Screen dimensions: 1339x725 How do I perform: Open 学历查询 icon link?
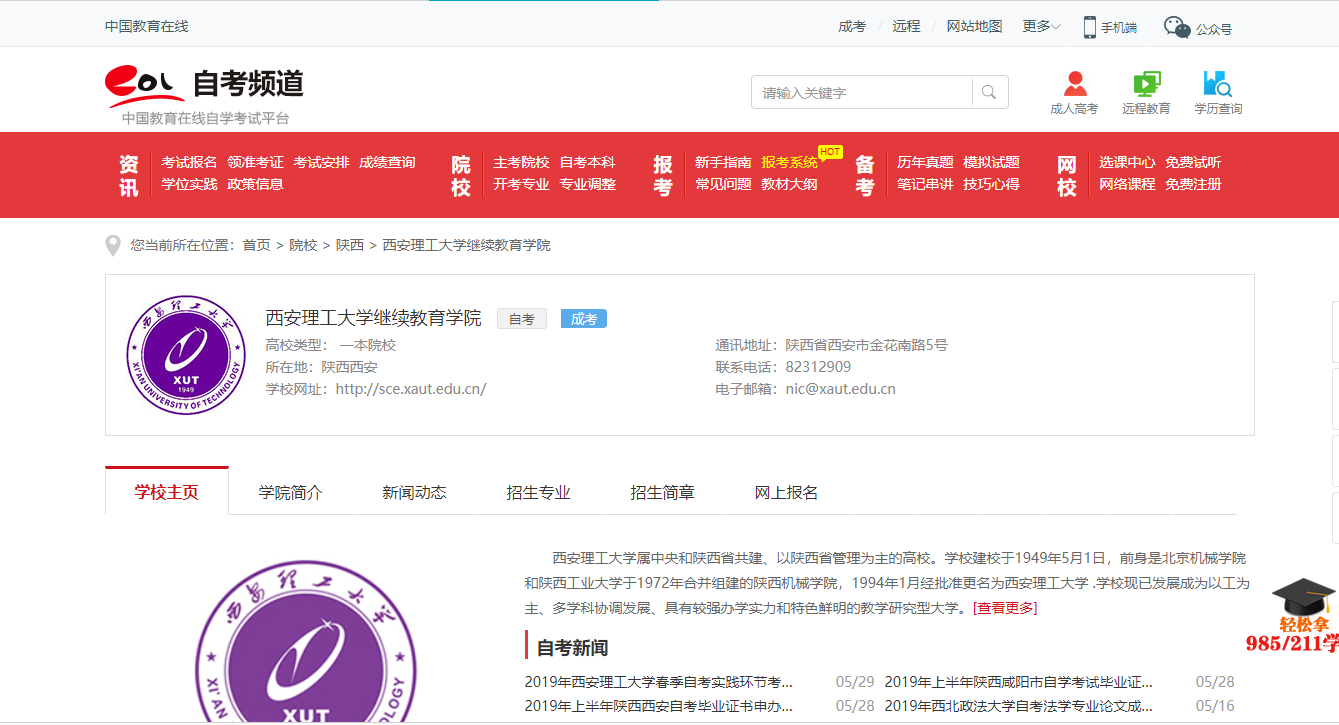click(x=1218, y=92)
